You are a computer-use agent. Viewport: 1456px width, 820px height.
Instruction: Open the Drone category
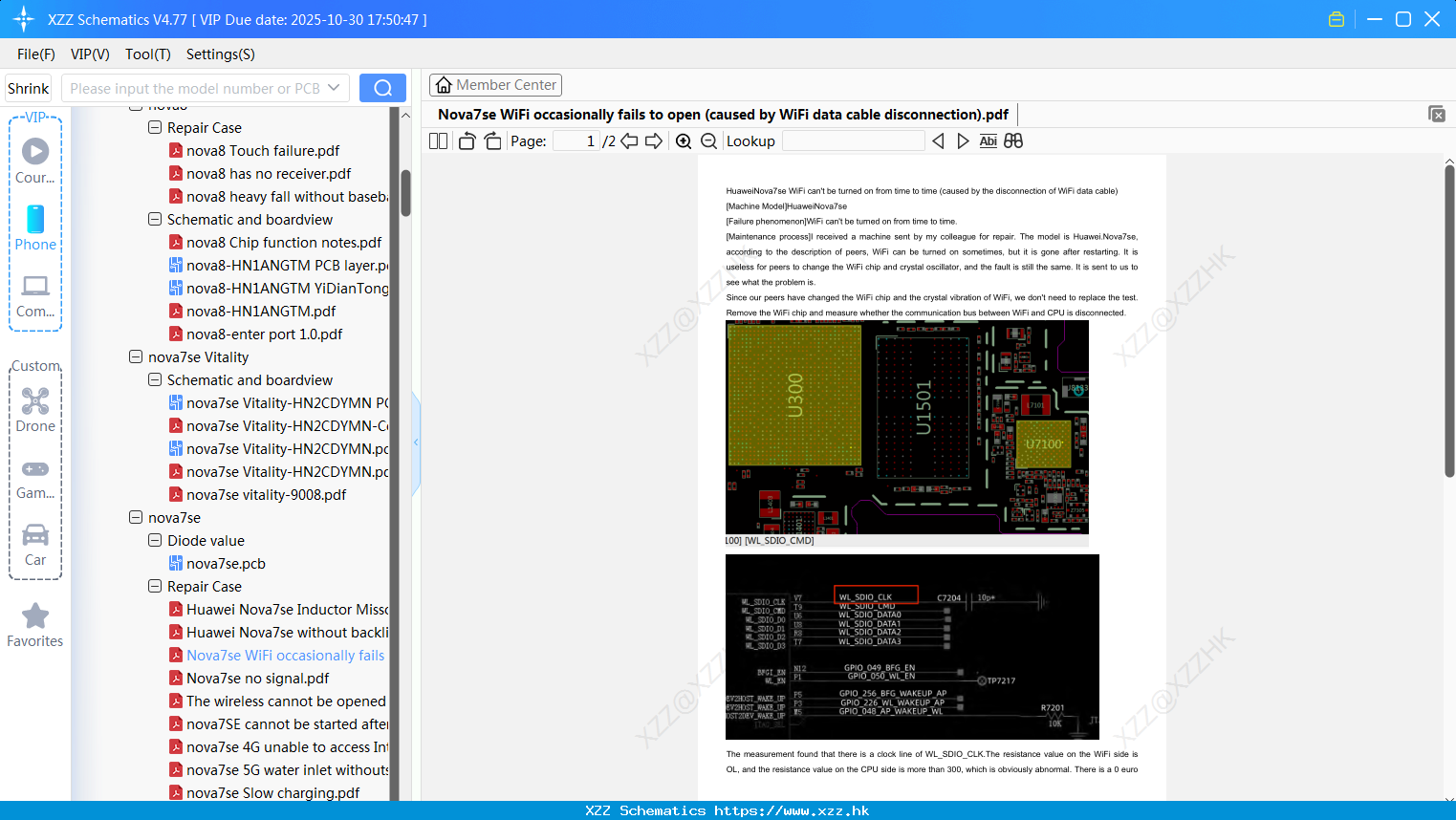click(35, 410)
